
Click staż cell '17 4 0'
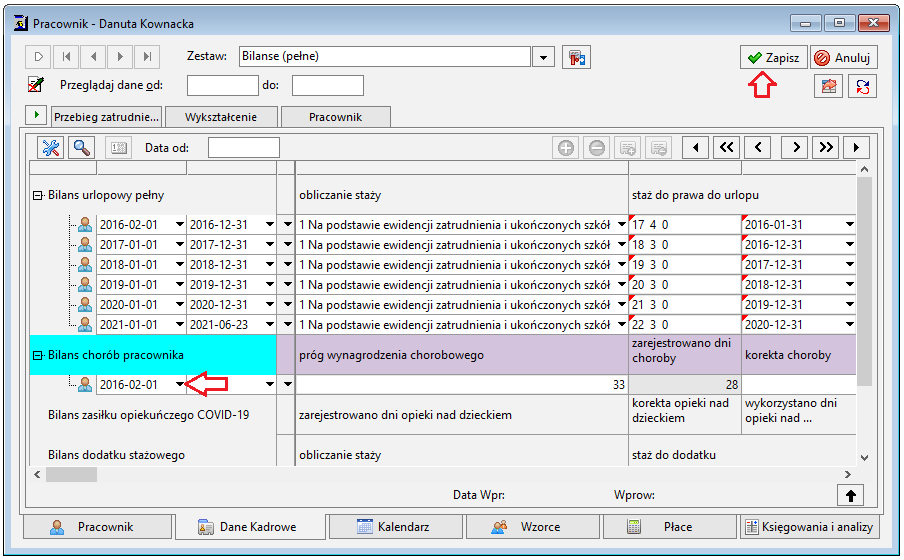pos(685,224)
